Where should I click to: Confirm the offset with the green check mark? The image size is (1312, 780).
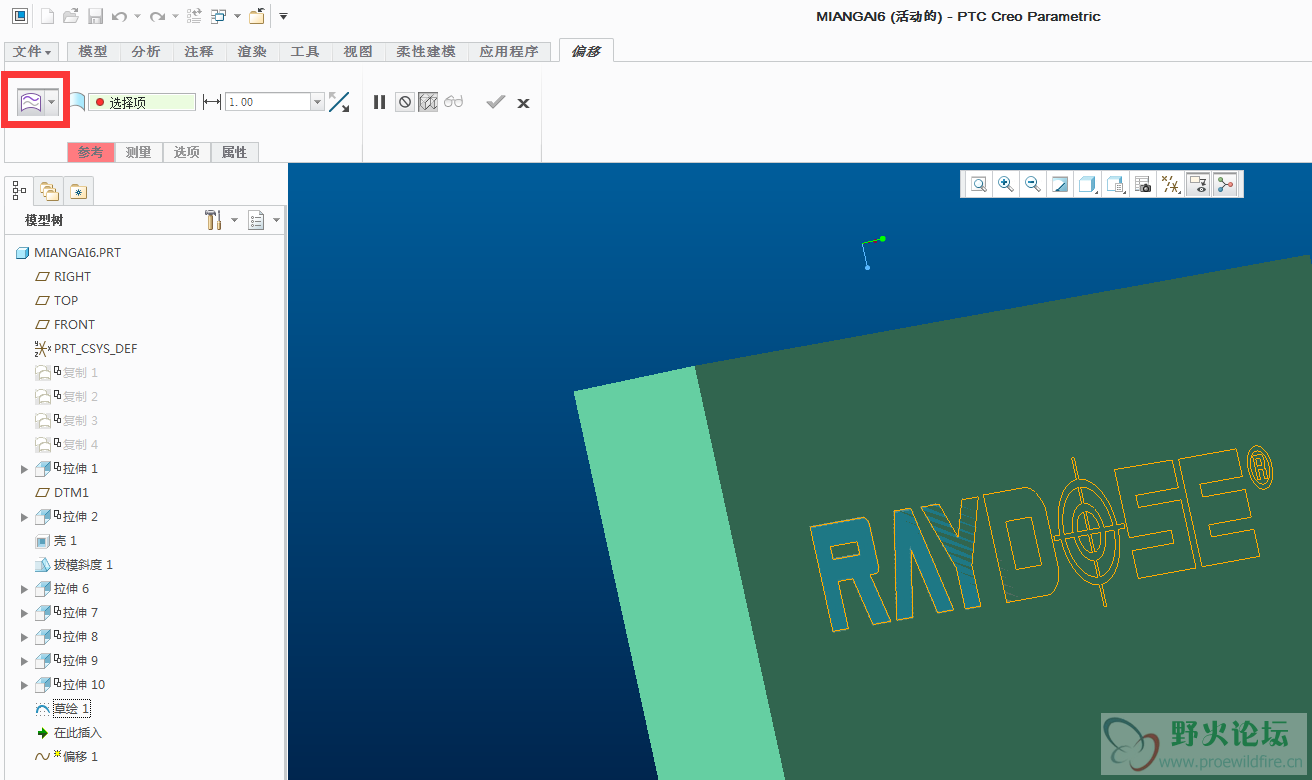[495, 102]
